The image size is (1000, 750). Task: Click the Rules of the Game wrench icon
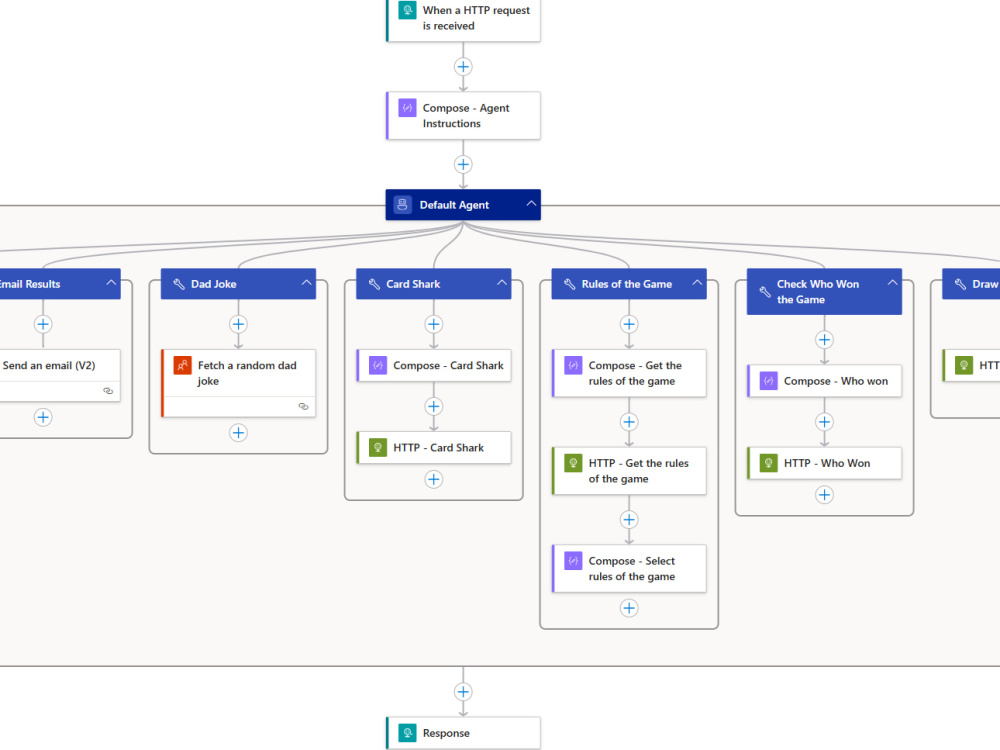point(570,284)
